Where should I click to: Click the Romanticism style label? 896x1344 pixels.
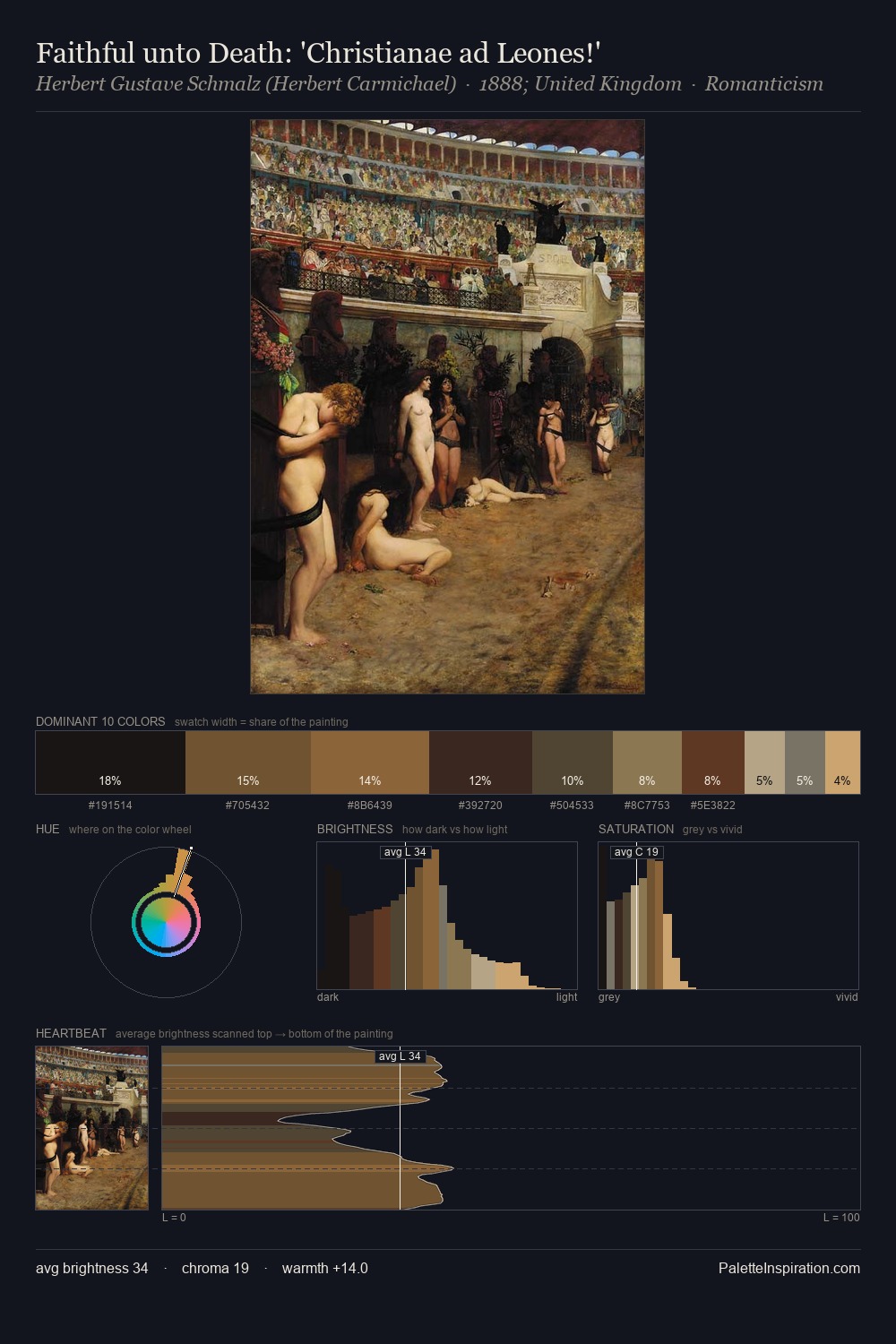763,84
